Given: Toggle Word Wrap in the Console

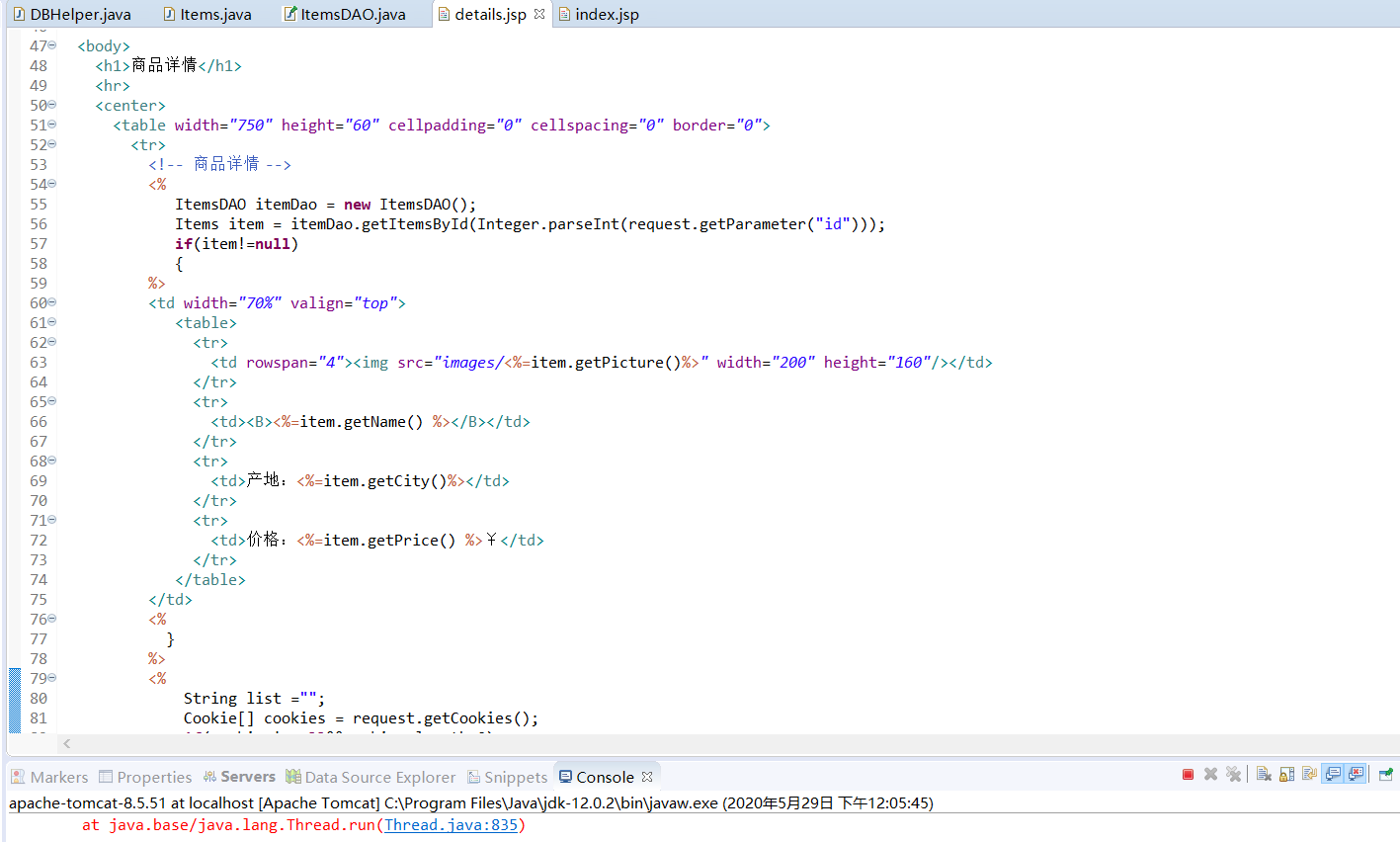Looking at the screenshot, I should (x=1309, y=775).
